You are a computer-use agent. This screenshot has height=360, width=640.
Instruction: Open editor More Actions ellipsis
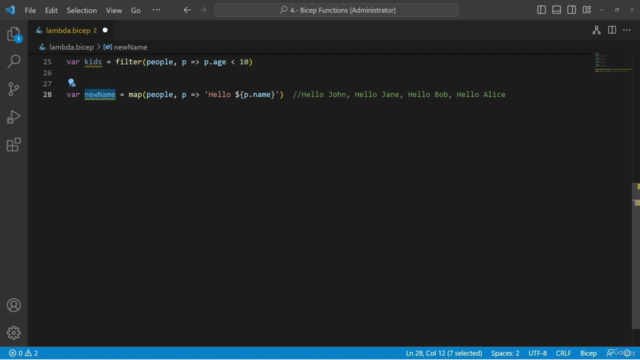coord(627,30)
